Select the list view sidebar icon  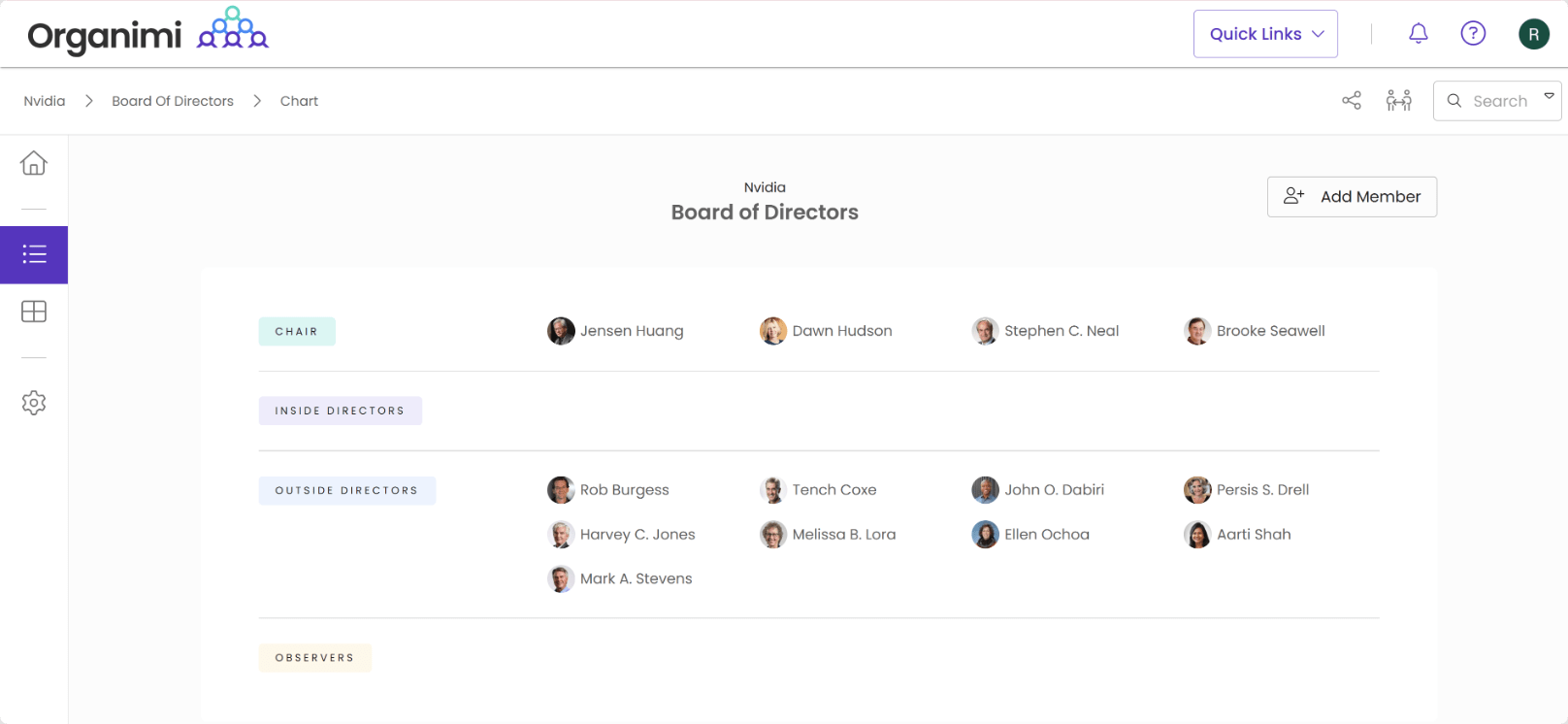[x=34, y=254]
